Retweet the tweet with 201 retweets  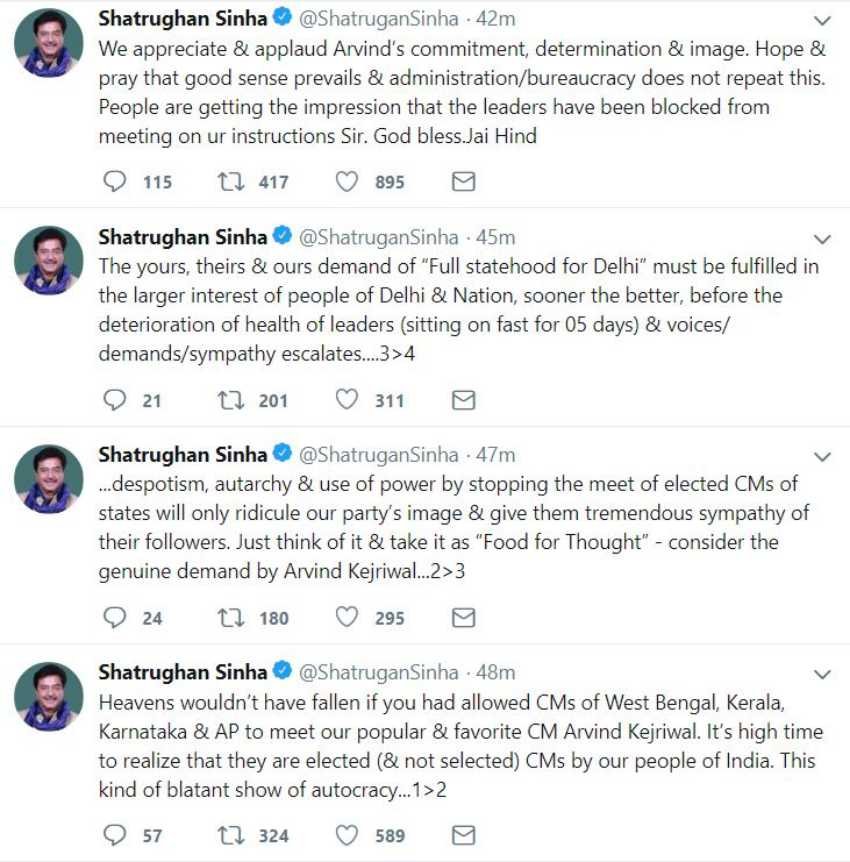point(231,400)
